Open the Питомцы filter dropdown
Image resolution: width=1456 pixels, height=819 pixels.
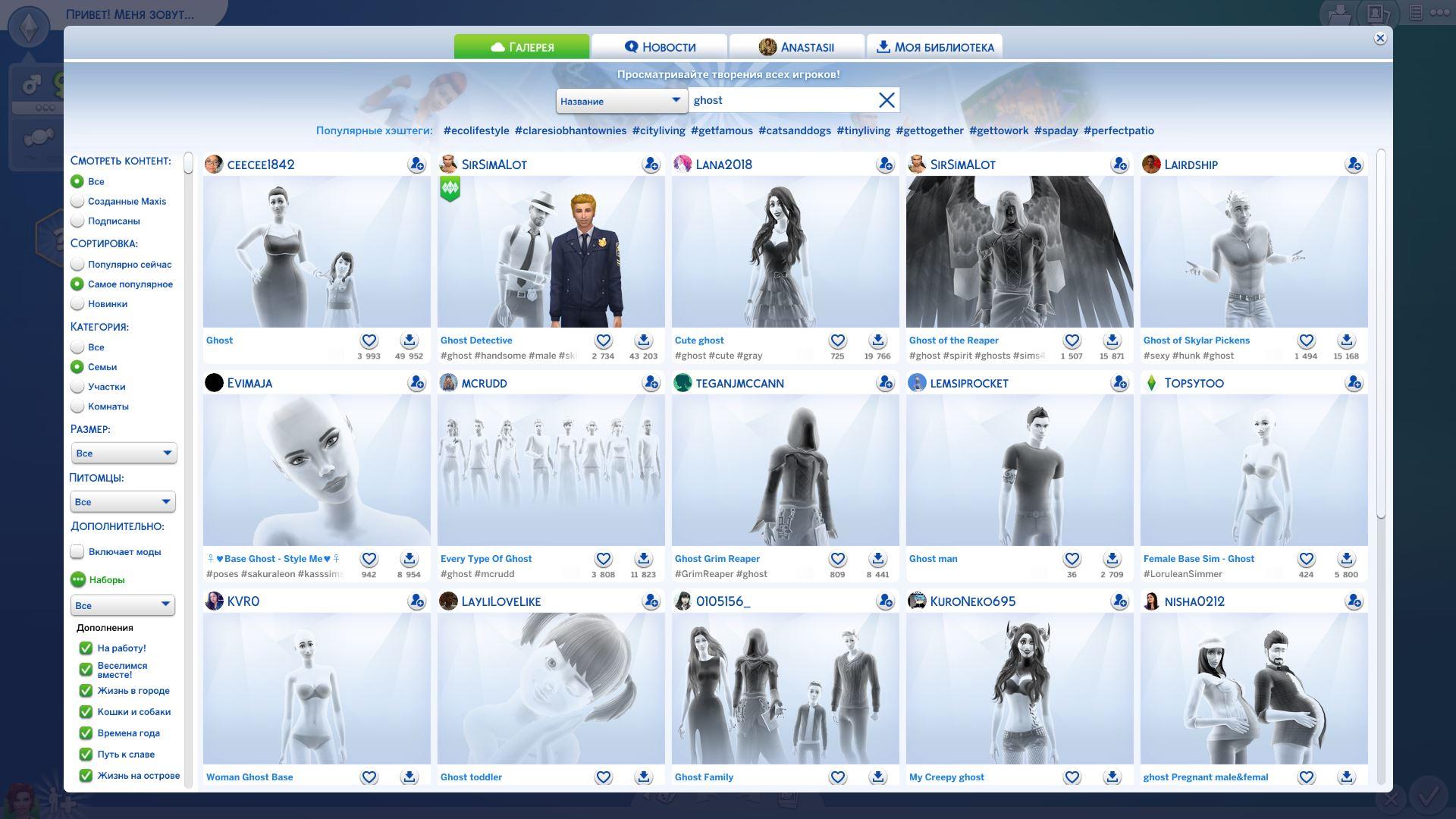(x=123, y=502)
